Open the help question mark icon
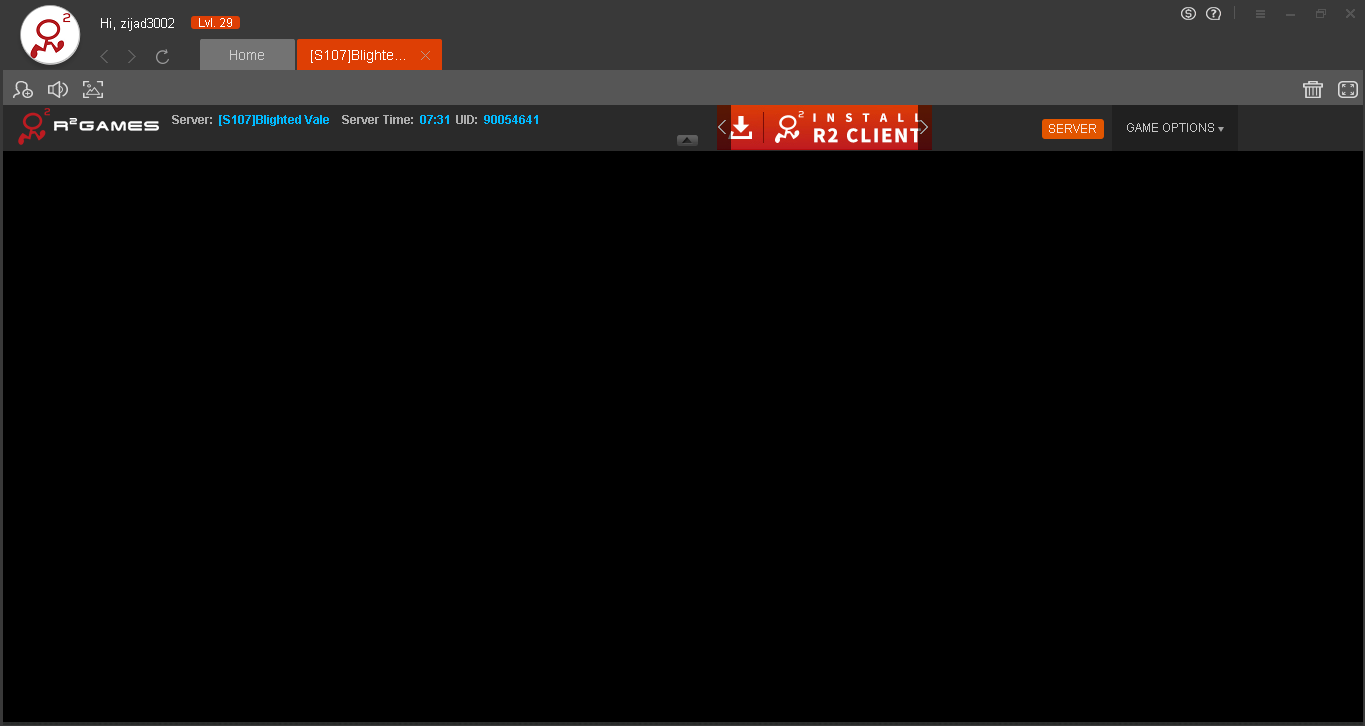Viewport: 1365px width, 726px height. coord(1213,14)
